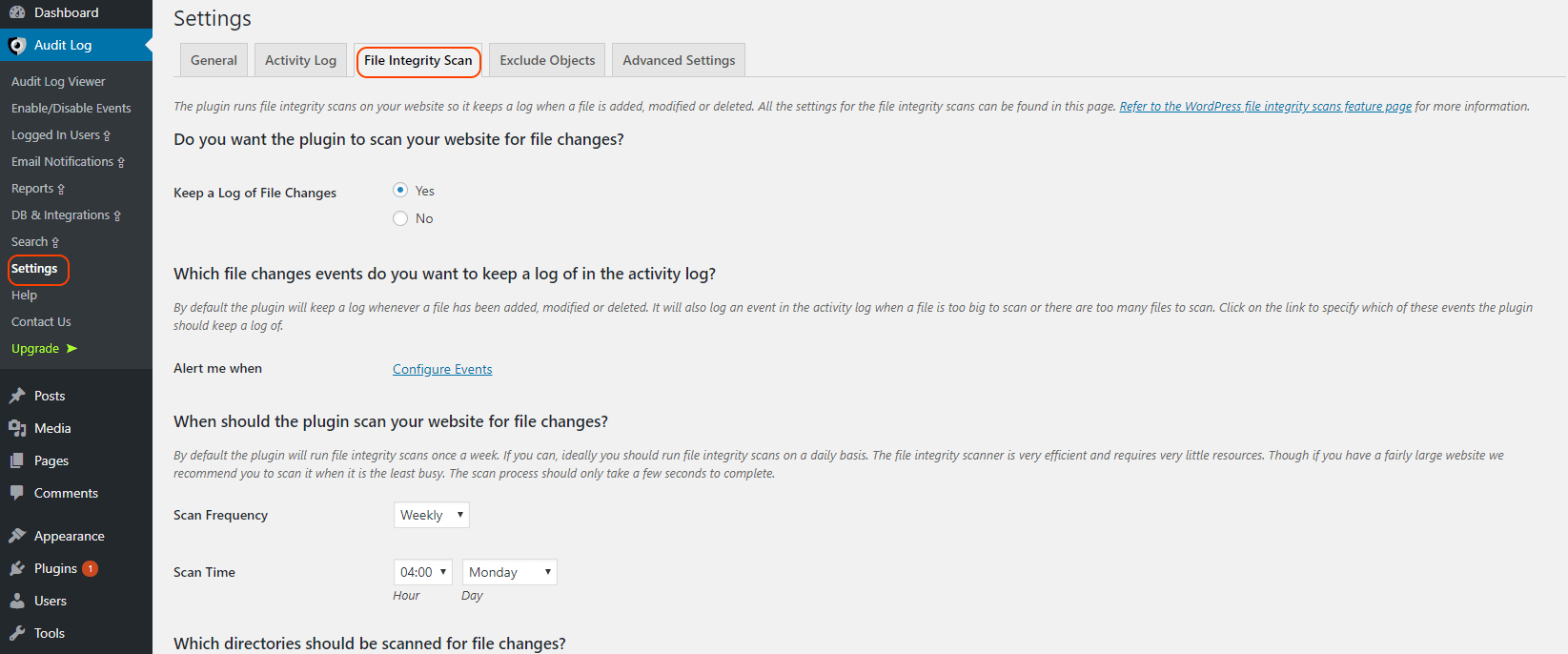The width and height of the screenshot is (1568, 654).
Task: Click the Comments bubble icon
Action: coord(17,493)
